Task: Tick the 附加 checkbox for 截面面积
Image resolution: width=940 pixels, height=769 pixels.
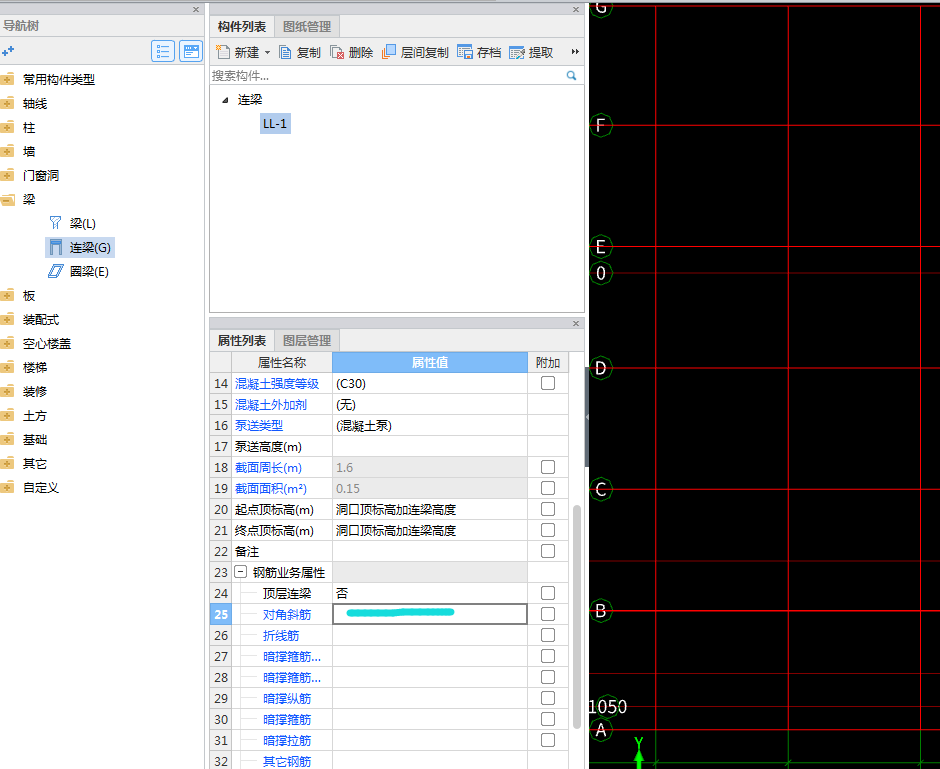Action: click(x=548, y=488)
